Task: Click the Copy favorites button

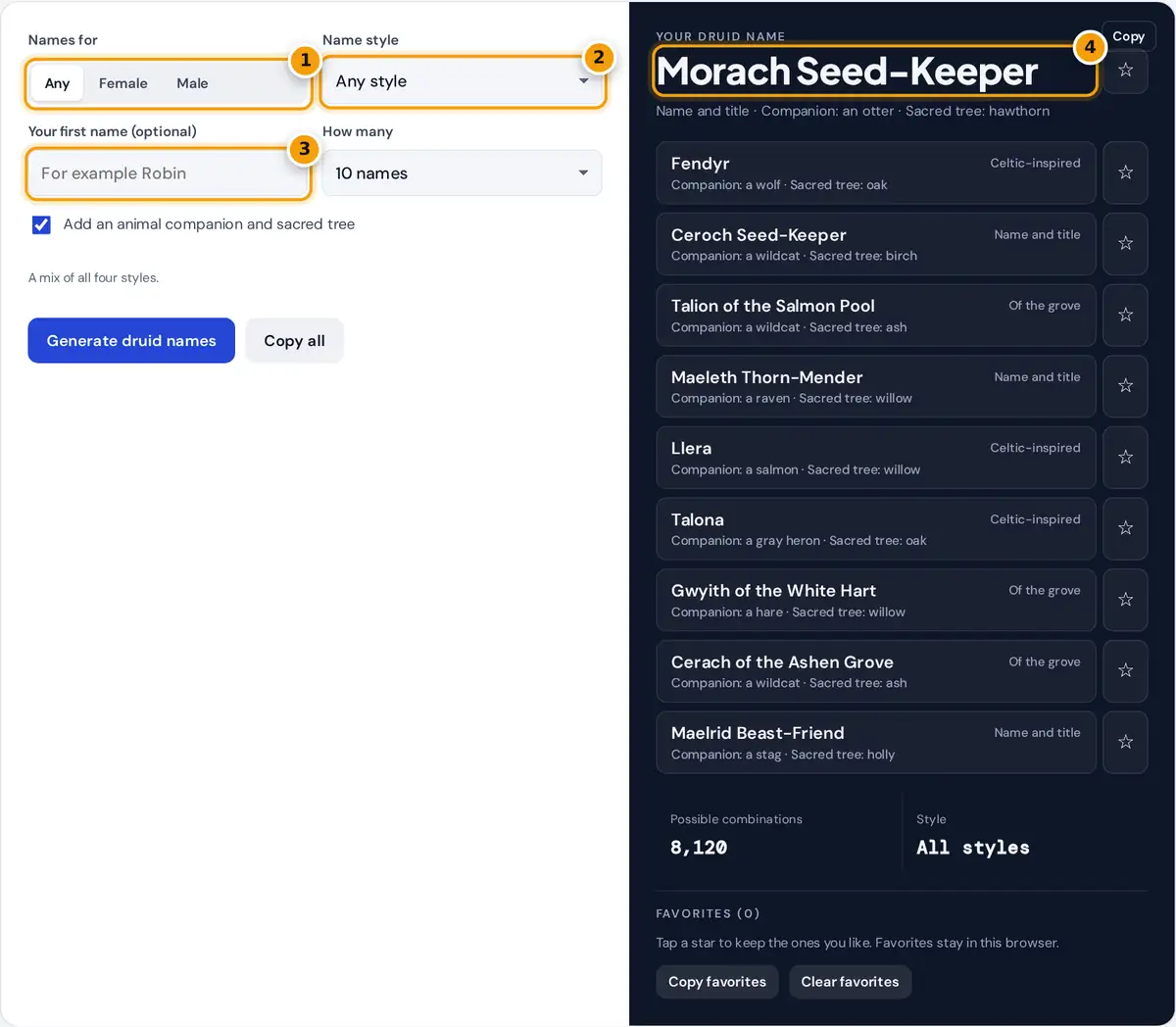Action: (x=717, y=982)
